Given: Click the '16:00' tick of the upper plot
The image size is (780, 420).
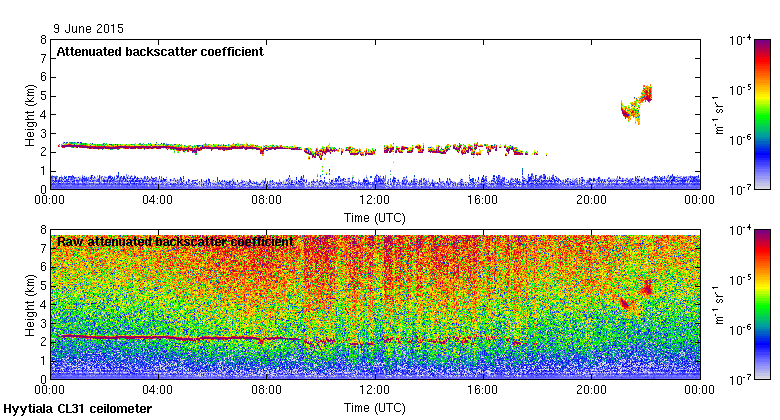Looking at the screenshot, I should [x=483, y=200].
